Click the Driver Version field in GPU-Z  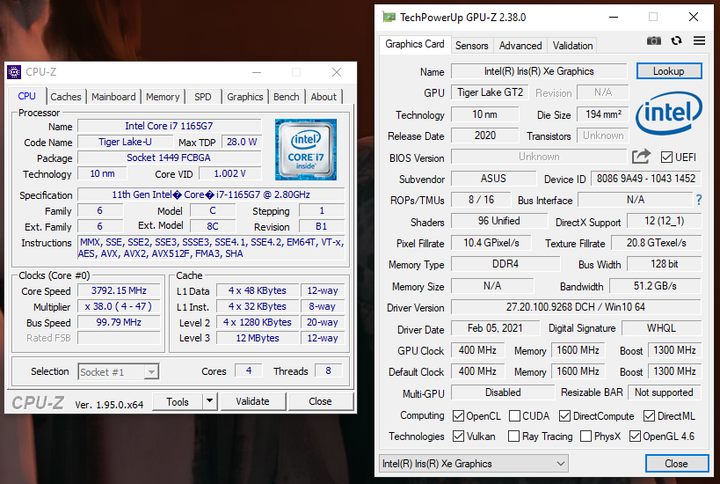tap(576, 307)
